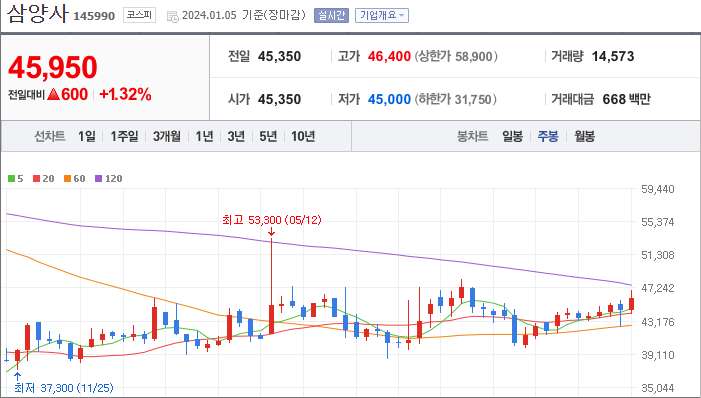701x398 pixels.
Task: Click the 상한가 58,900 text
Action: coord(456,56)
